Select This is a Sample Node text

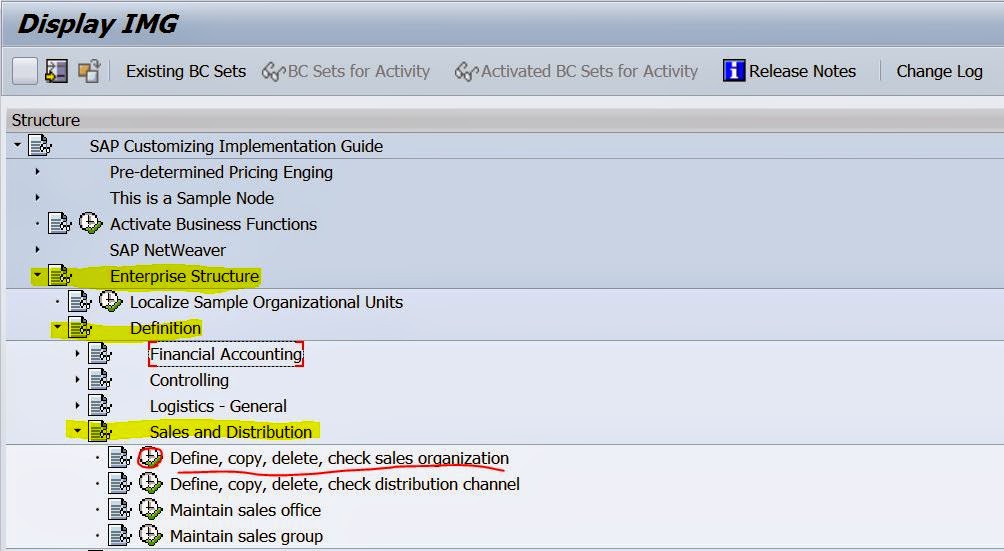click(191, 198)
